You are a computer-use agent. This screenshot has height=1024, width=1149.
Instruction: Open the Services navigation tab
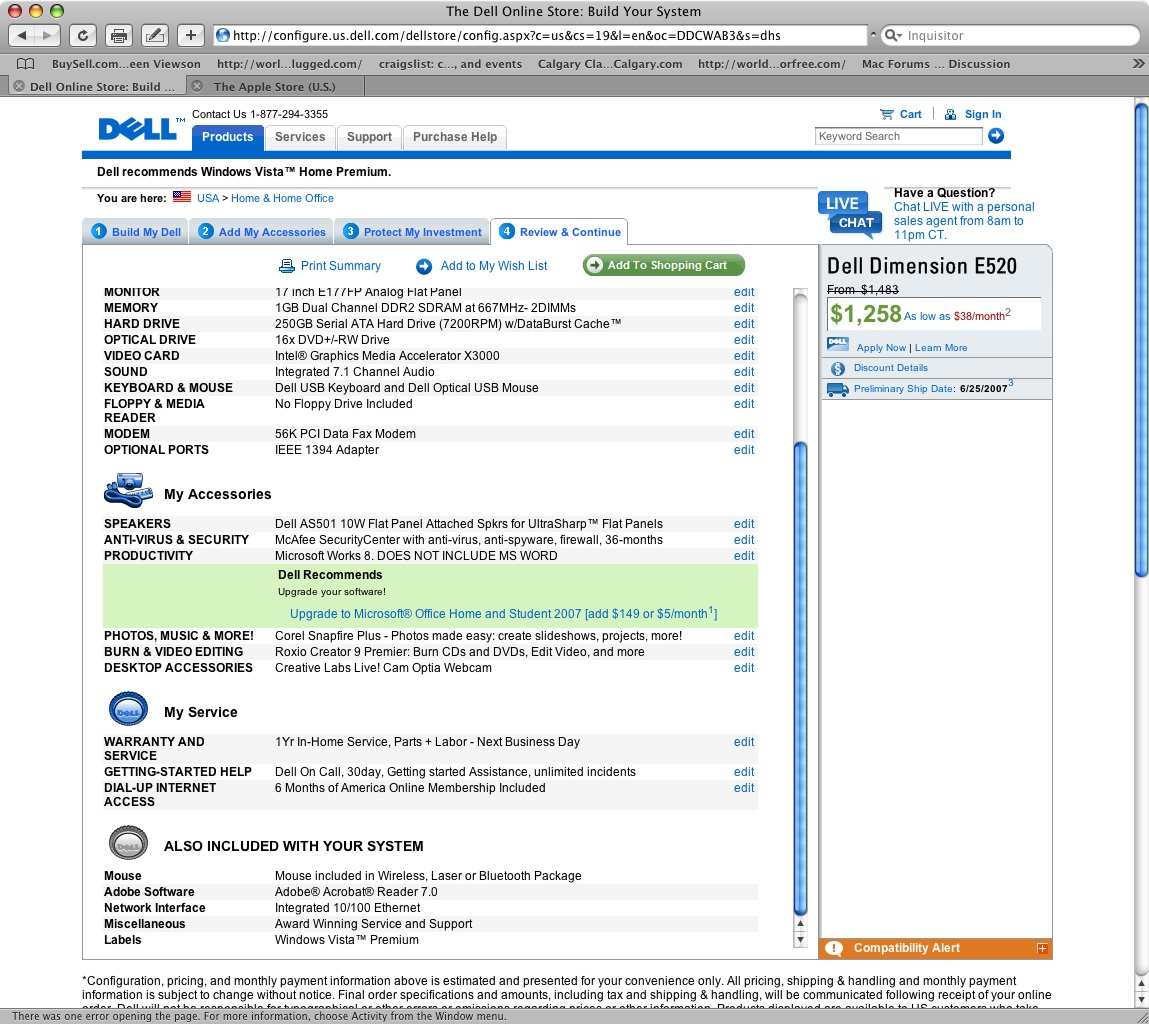pyautogui.click(x=300, y=137)
